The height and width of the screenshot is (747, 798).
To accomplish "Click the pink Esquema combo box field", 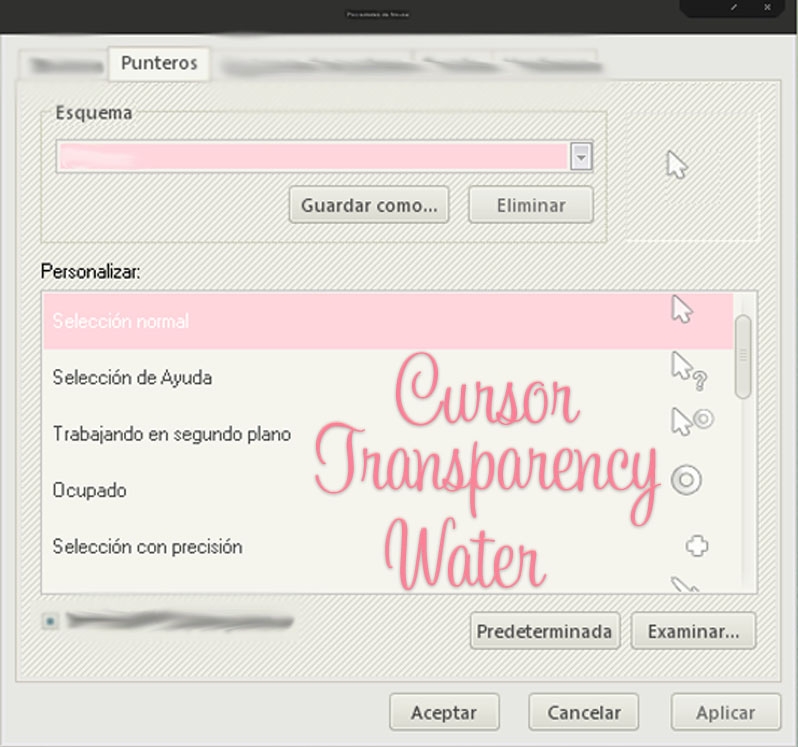I will [324, 156].
